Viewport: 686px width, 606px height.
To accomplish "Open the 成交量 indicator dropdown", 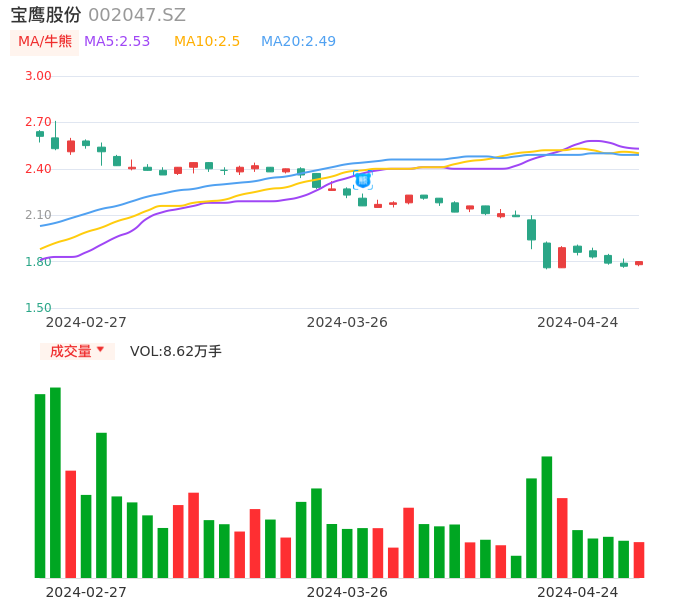I will pos(77,351).
